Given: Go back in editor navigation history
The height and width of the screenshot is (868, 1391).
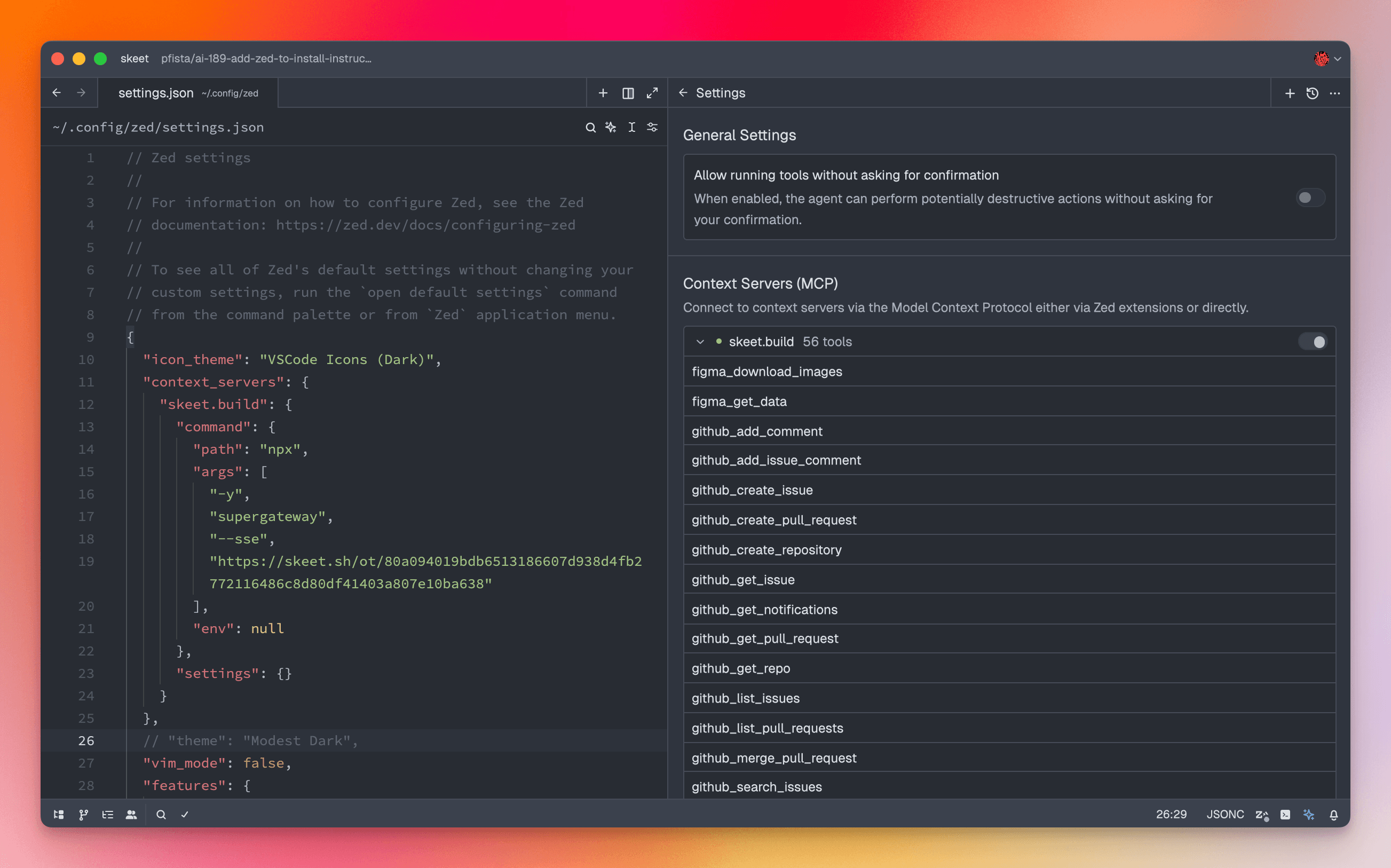Looking at the screenshot, I should pos(56,92).
